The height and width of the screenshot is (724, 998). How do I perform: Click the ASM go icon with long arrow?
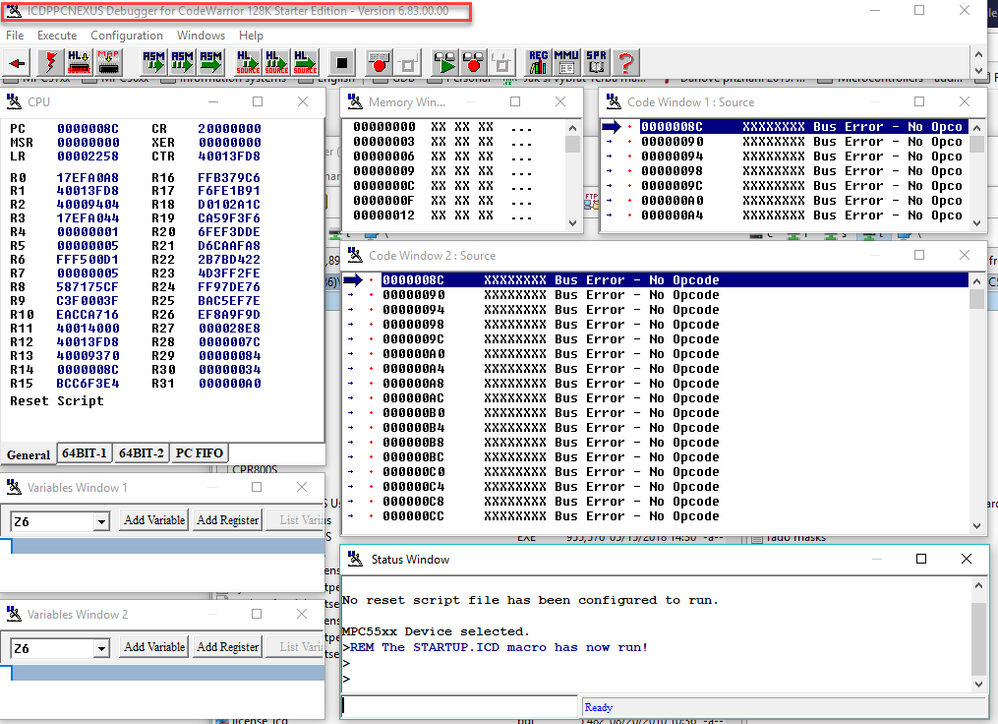click(211, 63)
